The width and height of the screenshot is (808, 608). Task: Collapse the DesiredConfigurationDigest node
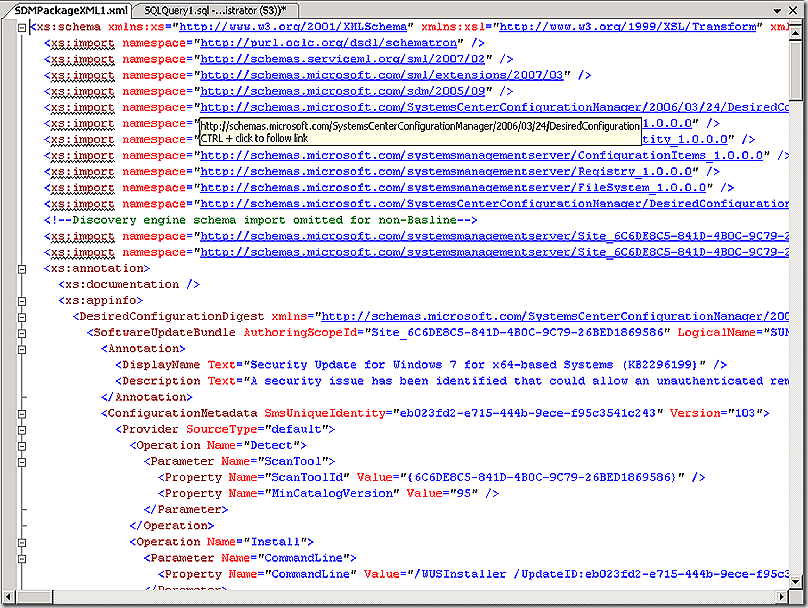click(x=22, y=317)
